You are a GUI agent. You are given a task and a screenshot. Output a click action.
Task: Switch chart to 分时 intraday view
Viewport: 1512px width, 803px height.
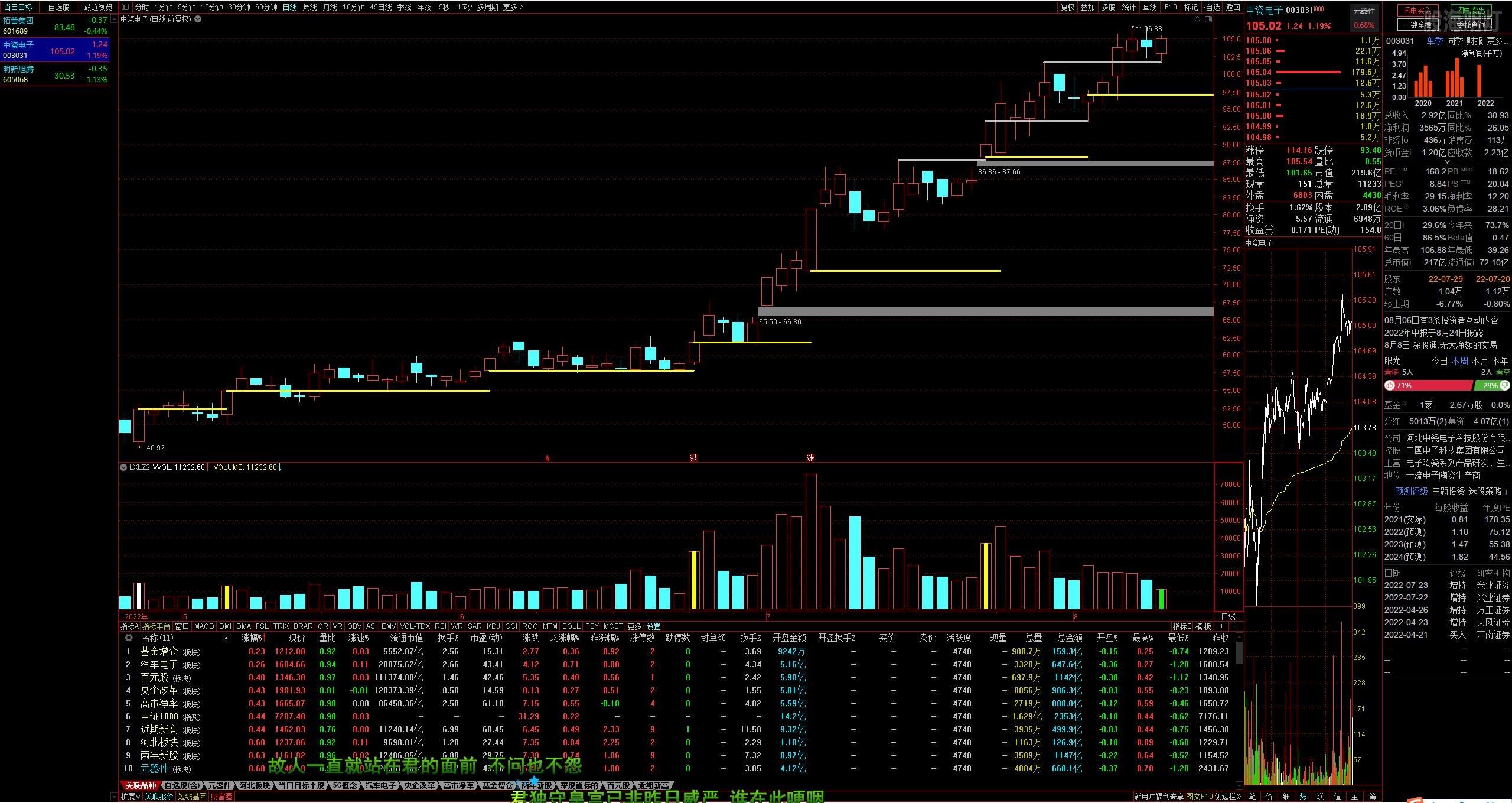coord(142,7)
